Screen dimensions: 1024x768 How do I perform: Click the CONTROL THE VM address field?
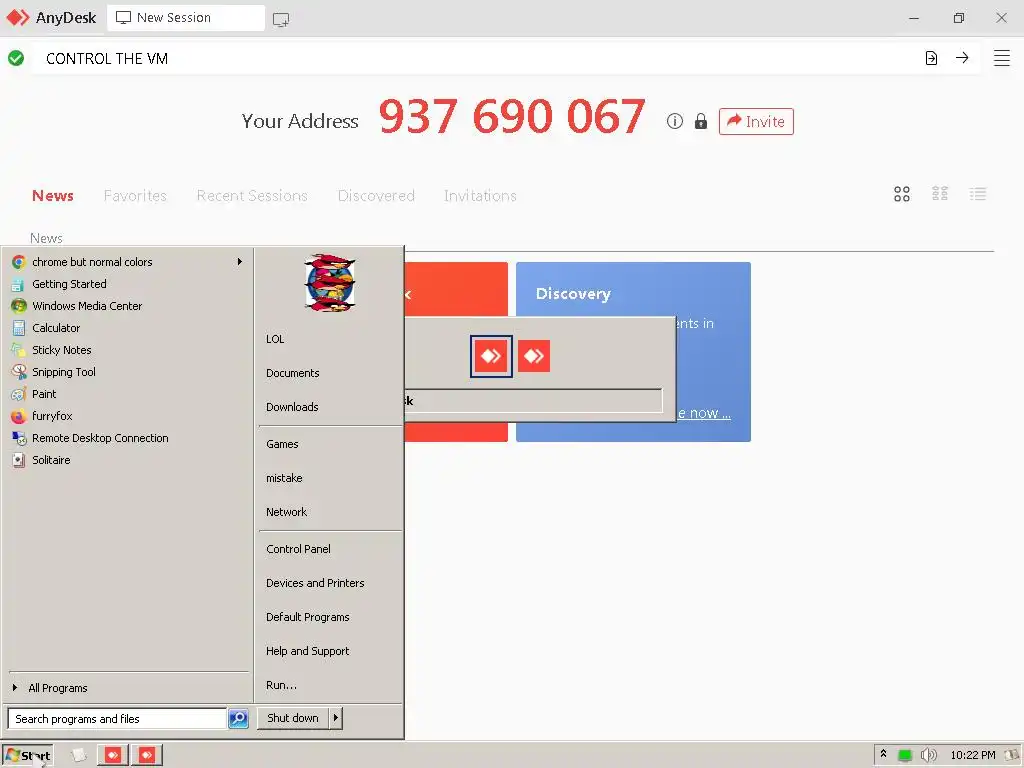(477, 58)
